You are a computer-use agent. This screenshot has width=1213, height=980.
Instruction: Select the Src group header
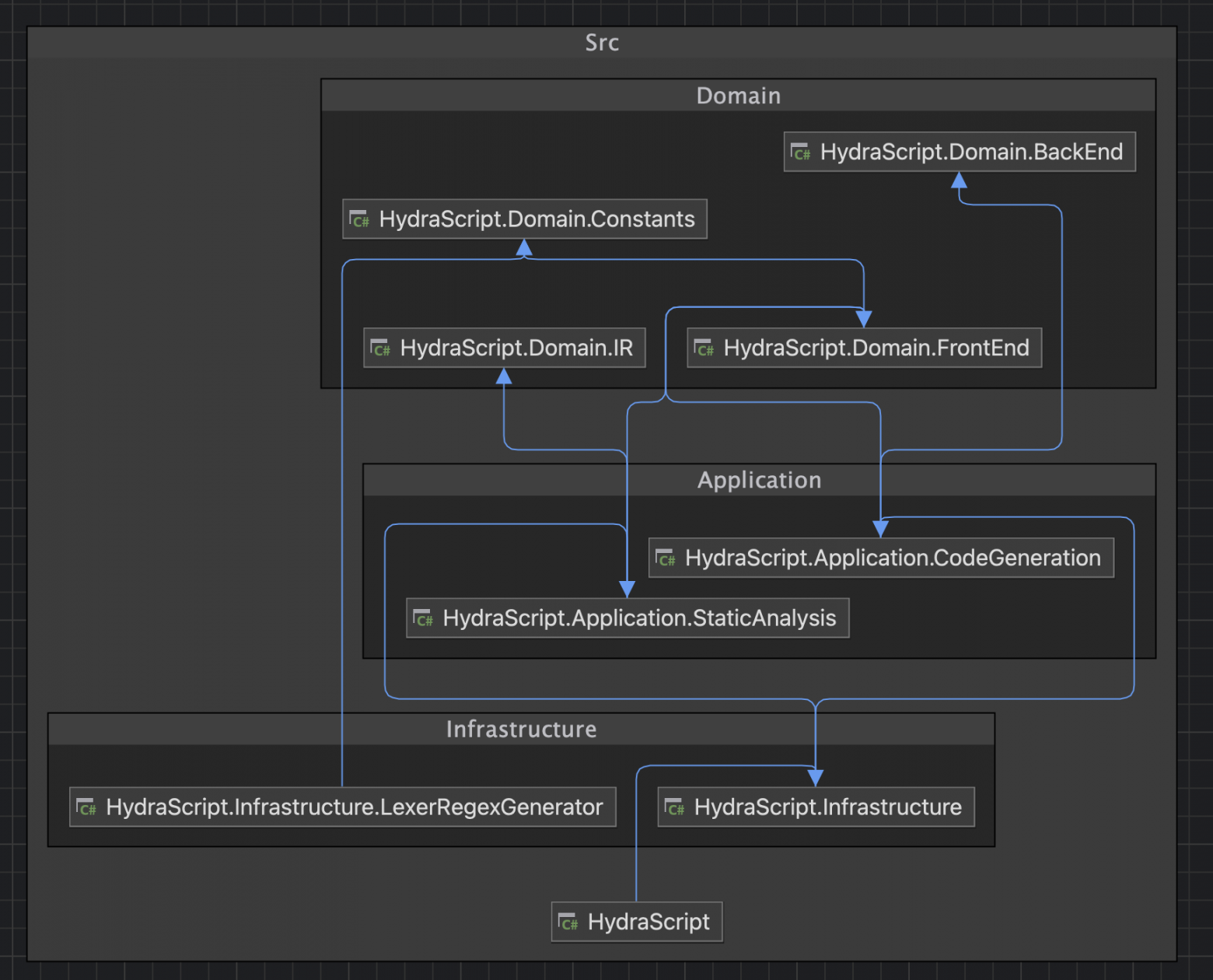tap(602, 43)
